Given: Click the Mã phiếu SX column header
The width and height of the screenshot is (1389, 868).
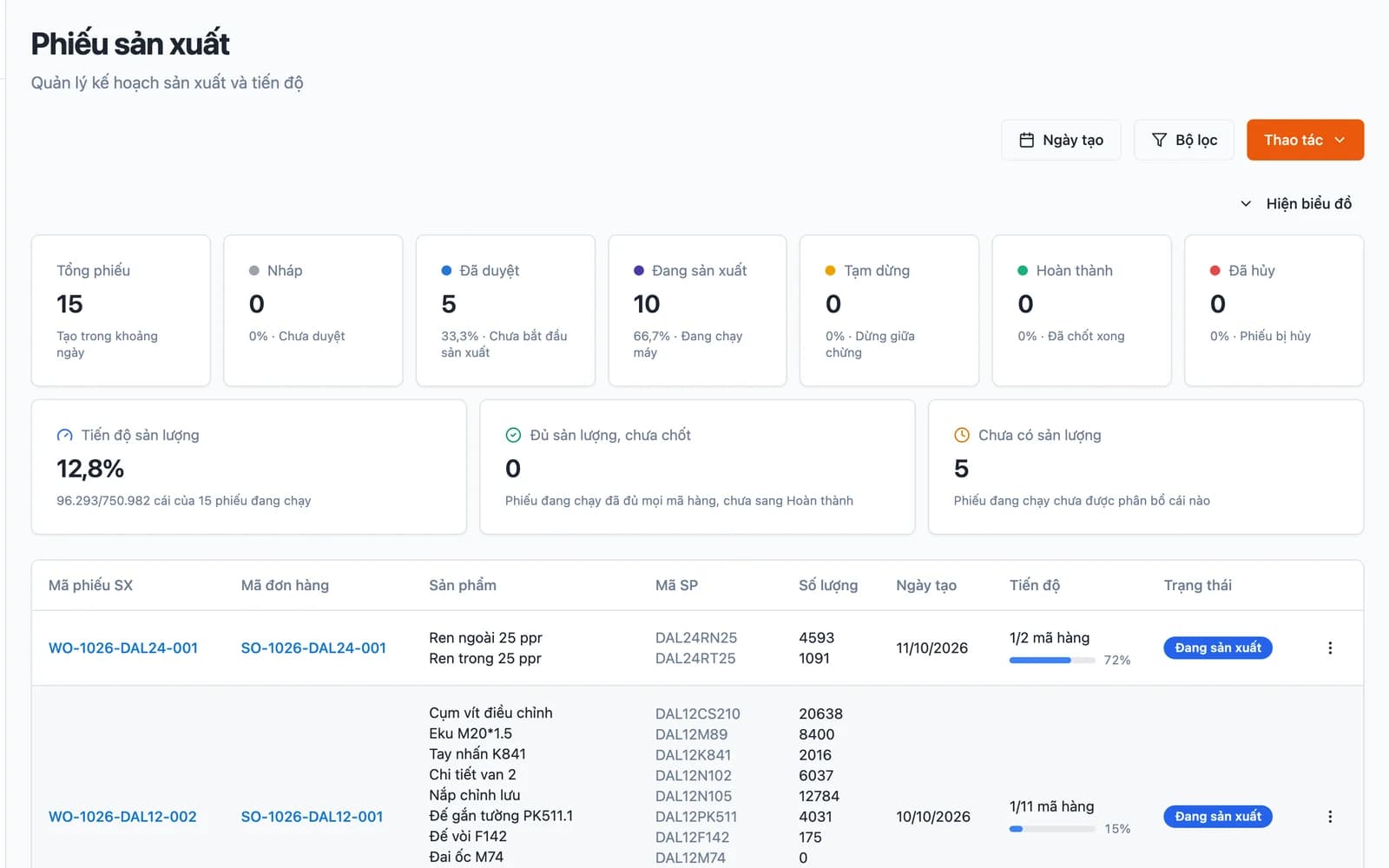Looking at the screenshot, I should tap(90, 585).
